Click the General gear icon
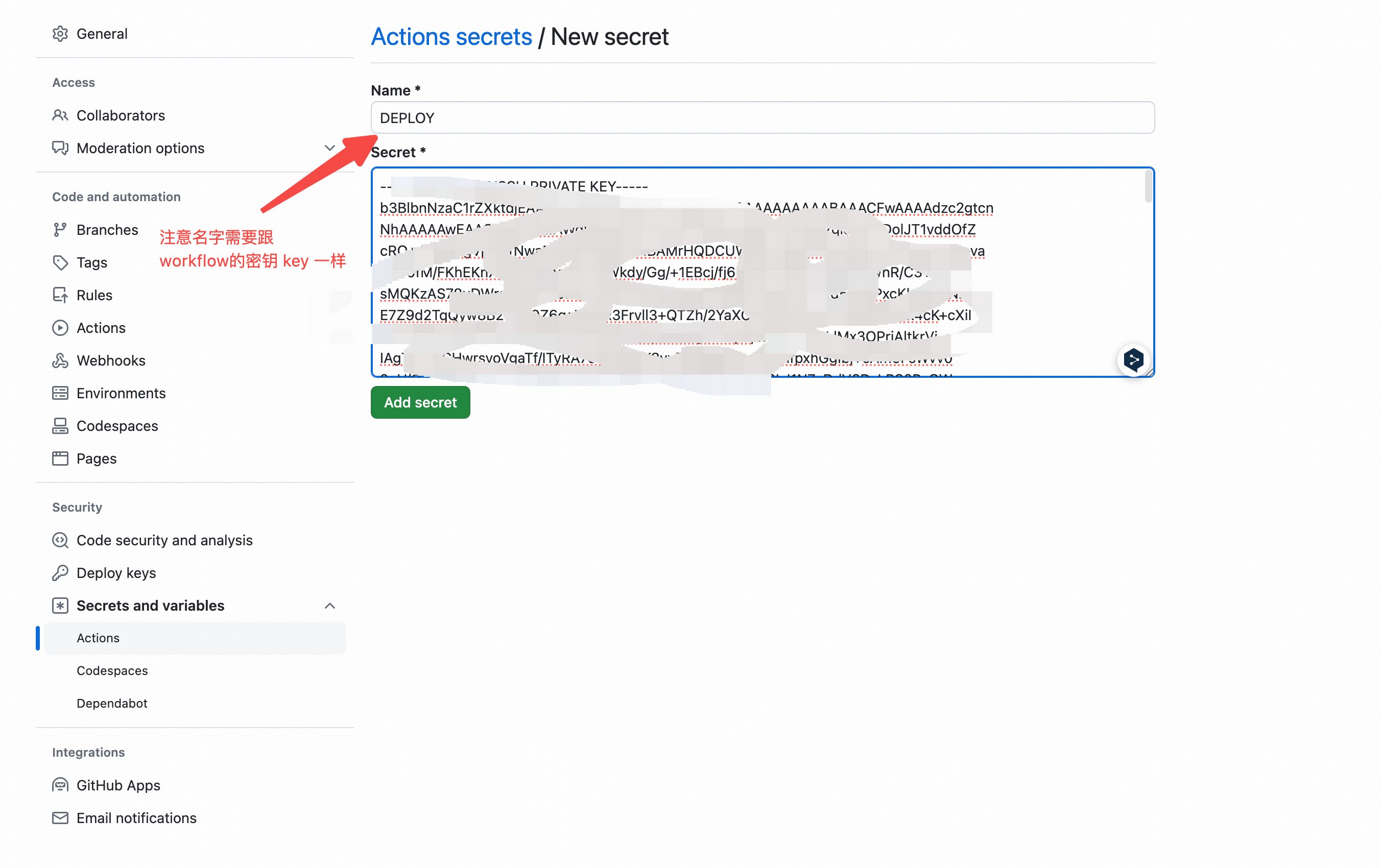 60,34
